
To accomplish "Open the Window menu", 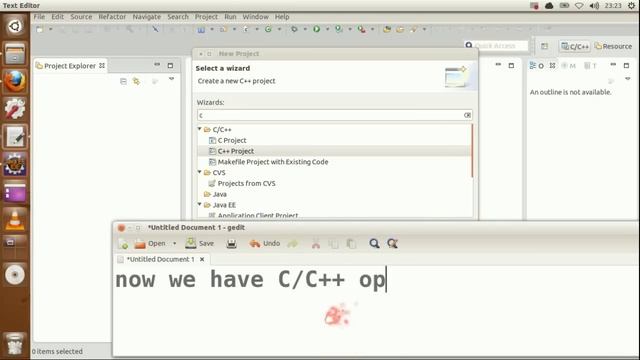I will point(256,17).
